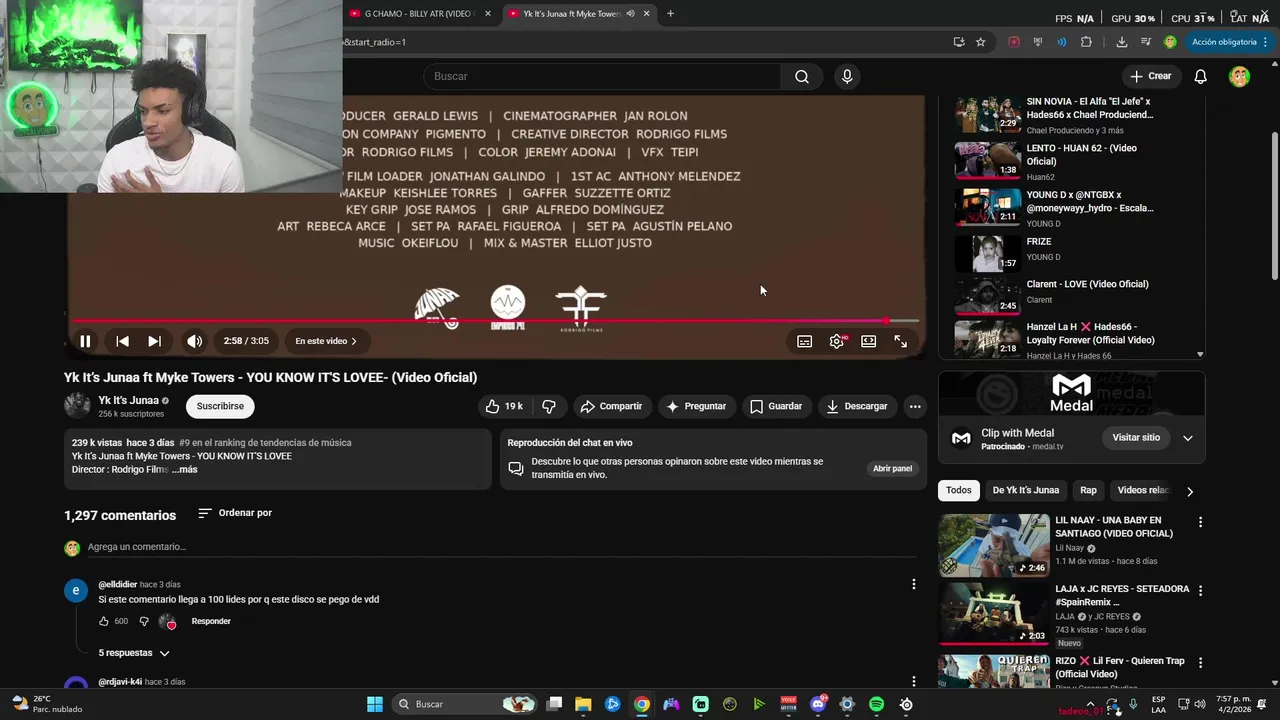Select the 'De Yk It's Junaa' chip
The width and height of the screenshot is (1280, 720).
tap(1025, 490)
